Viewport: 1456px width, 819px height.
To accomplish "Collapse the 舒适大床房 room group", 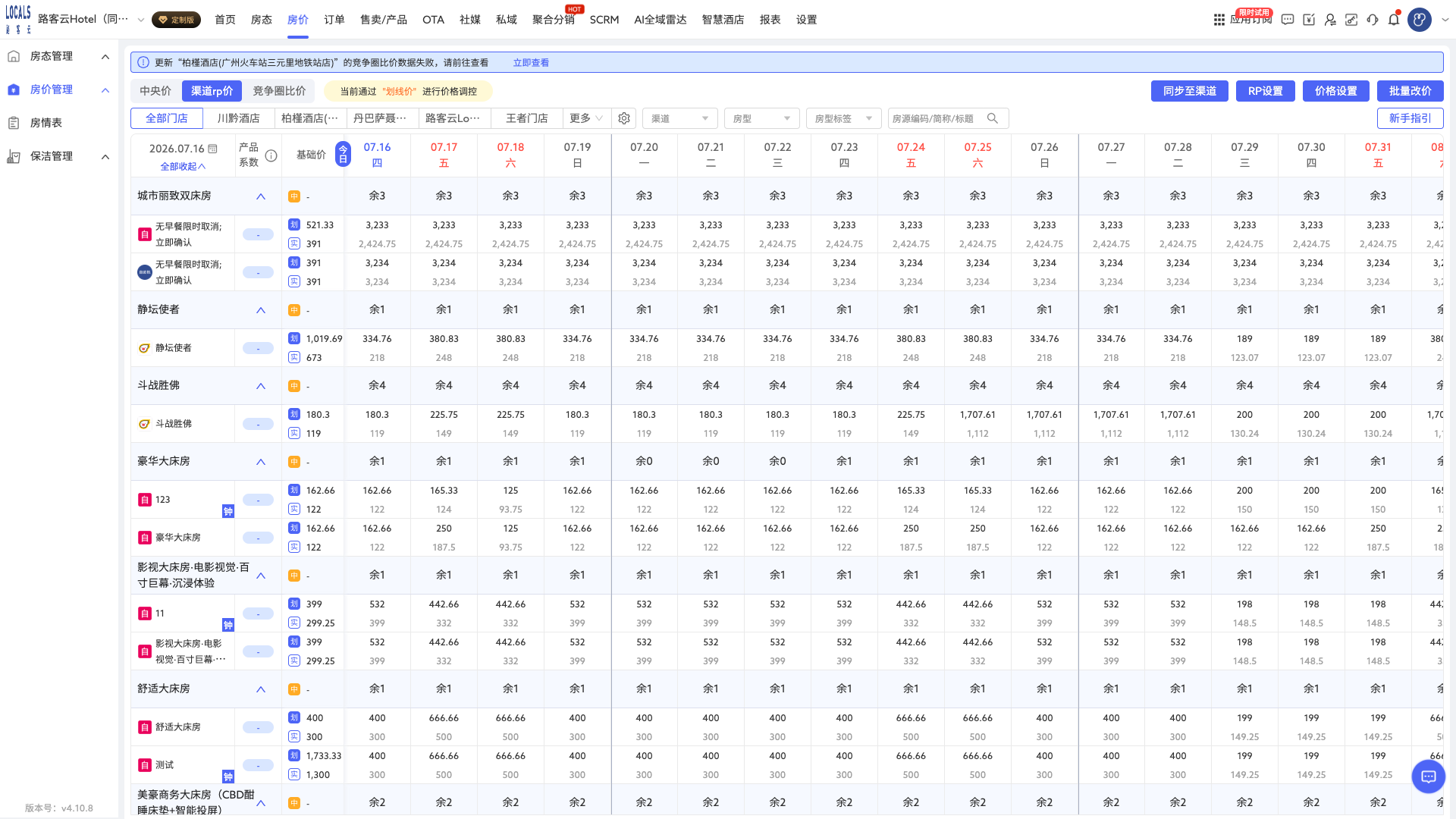I will 261,689.
